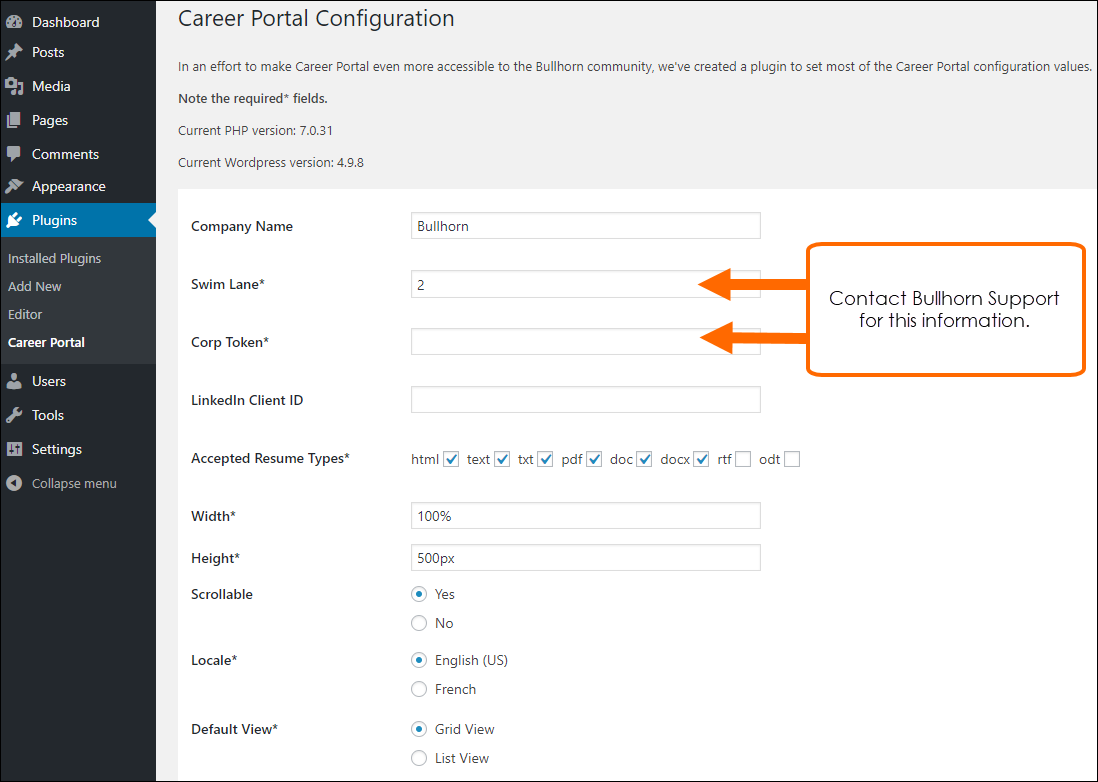
Task: Click the Swim Lane input field
Action: pyautogui.click(x=585, y=284)
